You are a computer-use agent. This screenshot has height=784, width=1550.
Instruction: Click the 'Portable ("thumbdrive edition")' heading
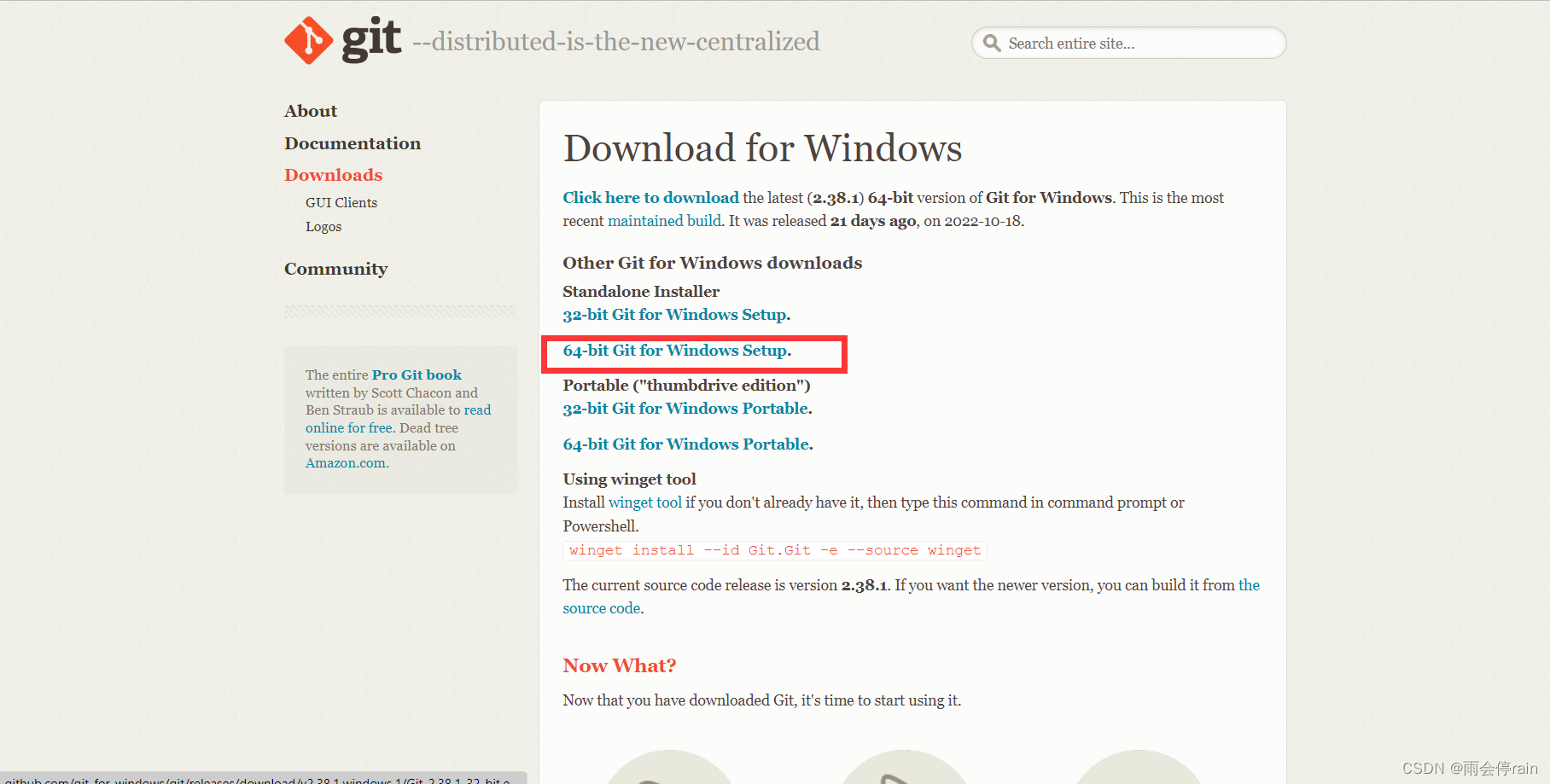coord(687,386)
